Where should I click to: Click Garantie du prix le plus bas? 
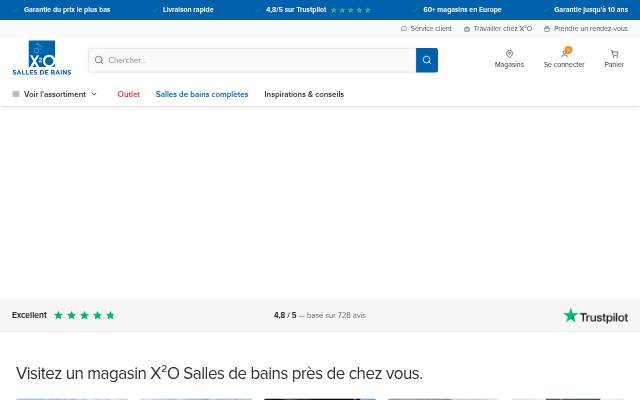click(x=67, y=10)
